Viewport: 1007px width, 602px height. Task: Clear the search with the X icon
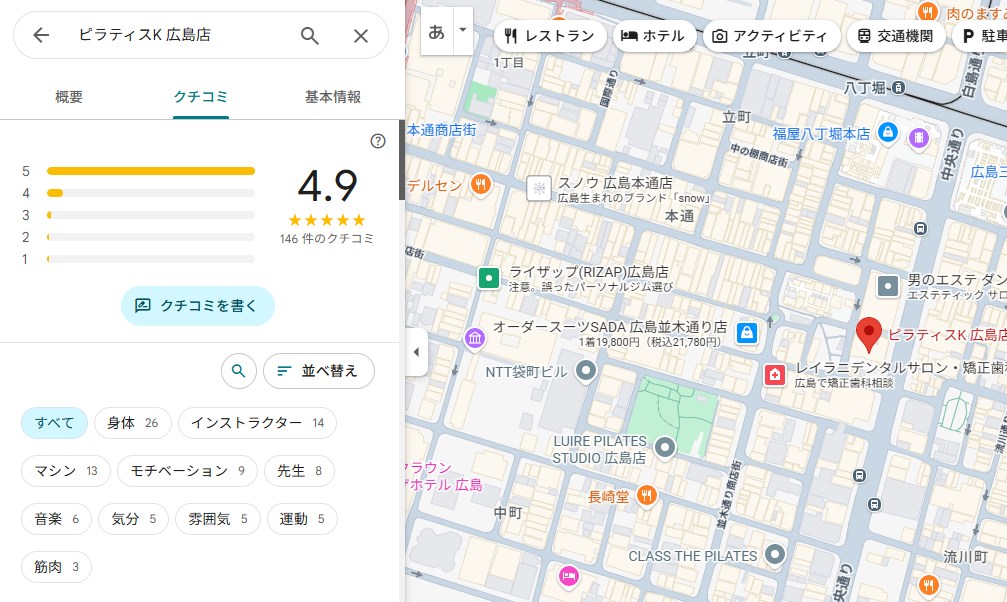click(x=361, y=36)
